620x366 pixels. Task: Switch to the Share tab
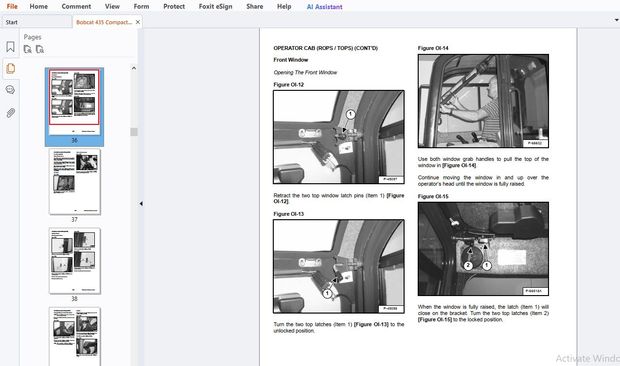tap(255, 6)
